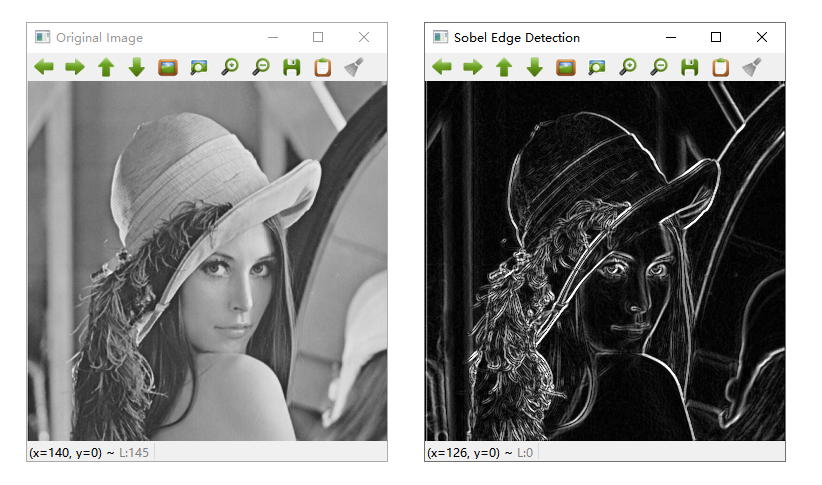This screenshot has height=485, width=822.
Task: Minimize the Original Image window
Action: pos(273,37)
